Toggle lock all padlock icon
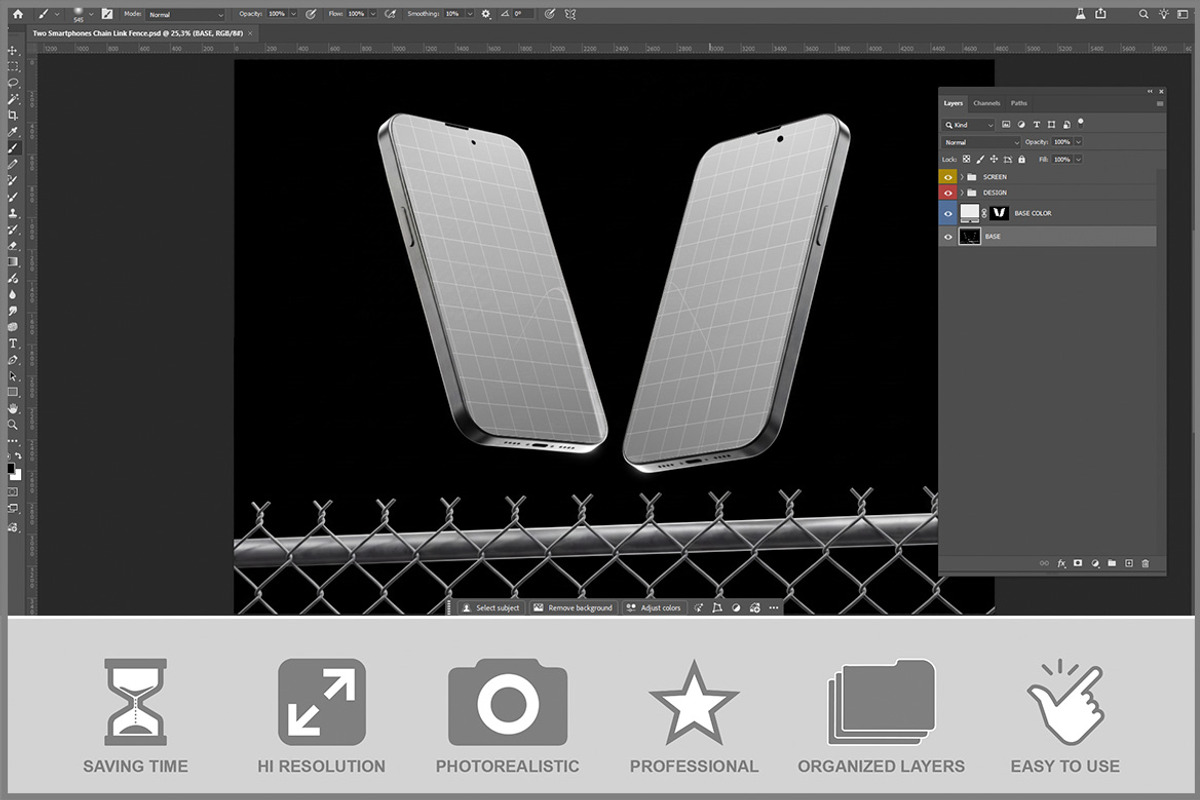This screenshot has width=1200, height=800. click(x=1022, y=159)
